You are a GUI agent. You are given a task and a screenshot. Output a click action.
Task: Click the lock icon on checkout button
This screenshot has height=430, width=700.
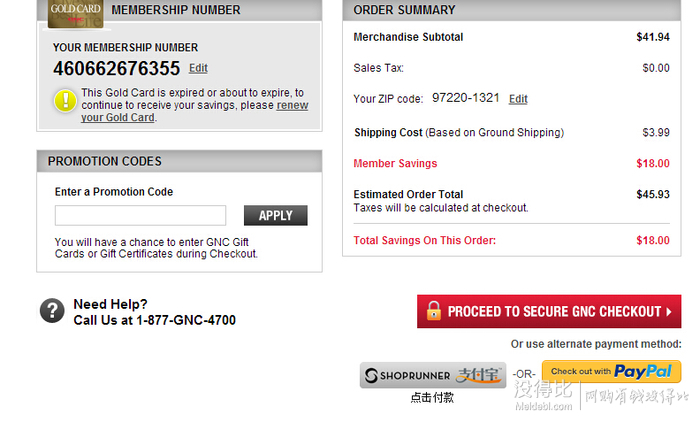click(433, 311)
